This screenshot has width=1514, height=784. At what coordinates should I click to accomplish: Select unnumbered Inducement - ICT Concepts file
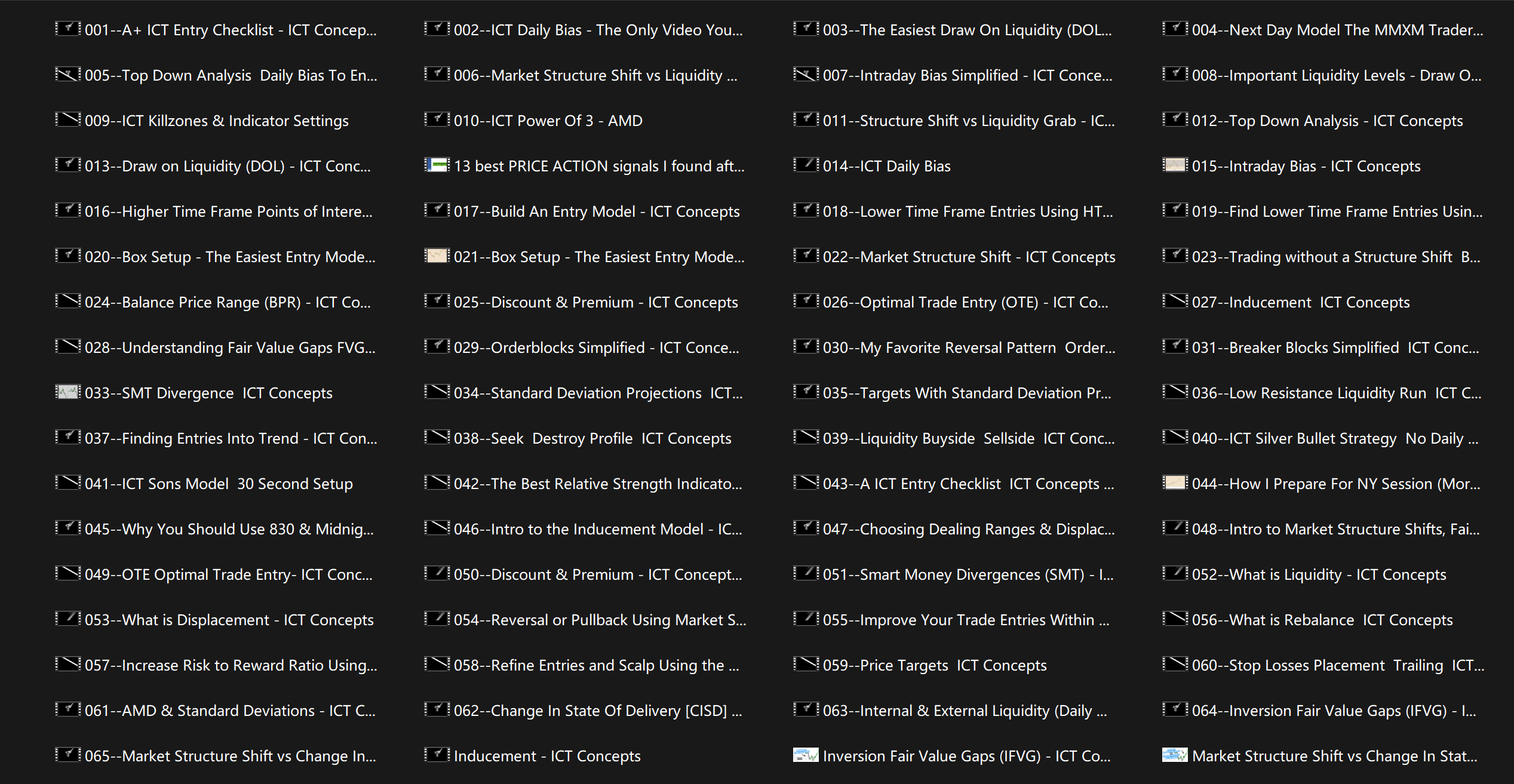[546, 756]
